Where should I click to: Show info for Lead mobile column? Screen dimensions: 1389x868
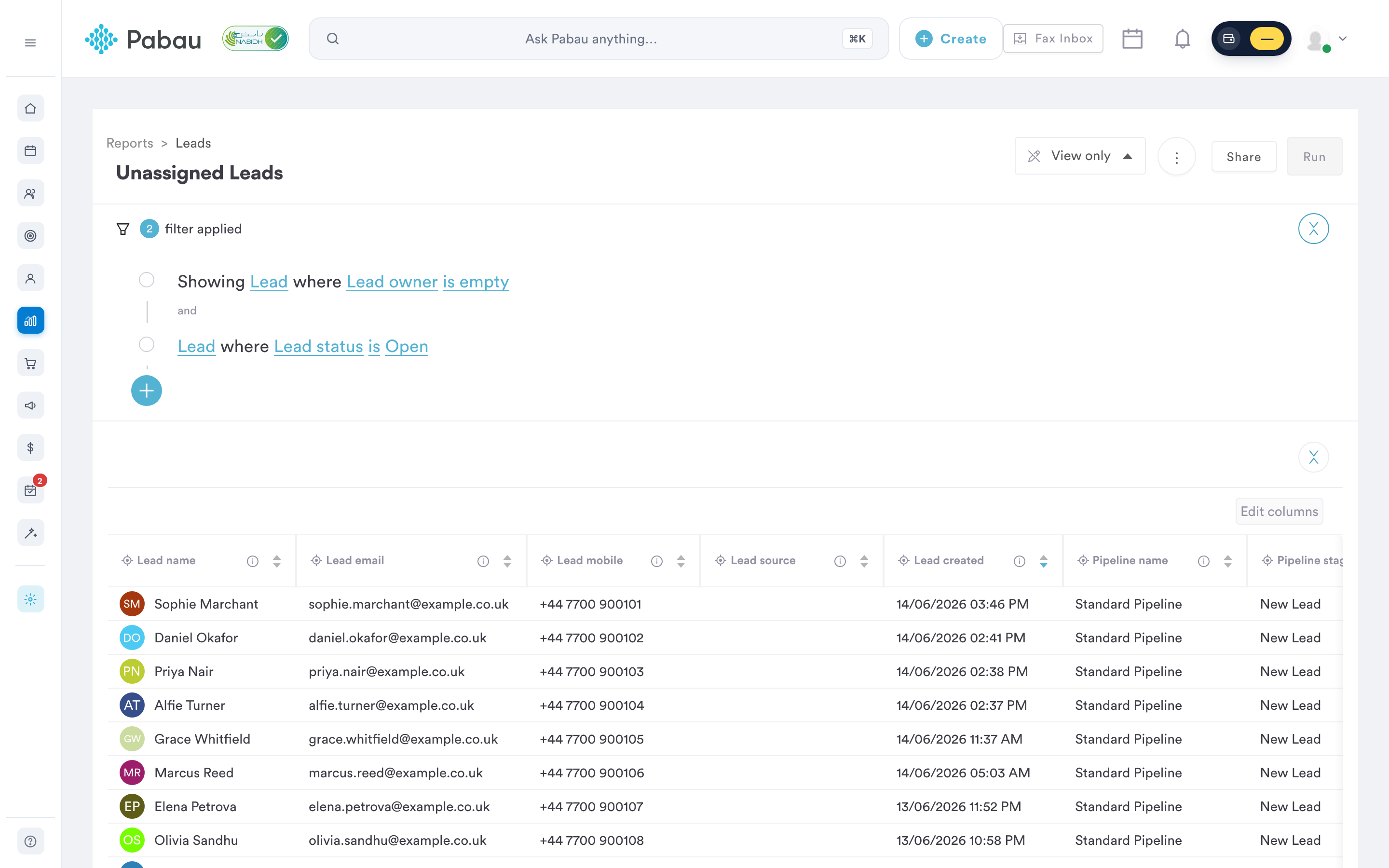tap(656, 561)
